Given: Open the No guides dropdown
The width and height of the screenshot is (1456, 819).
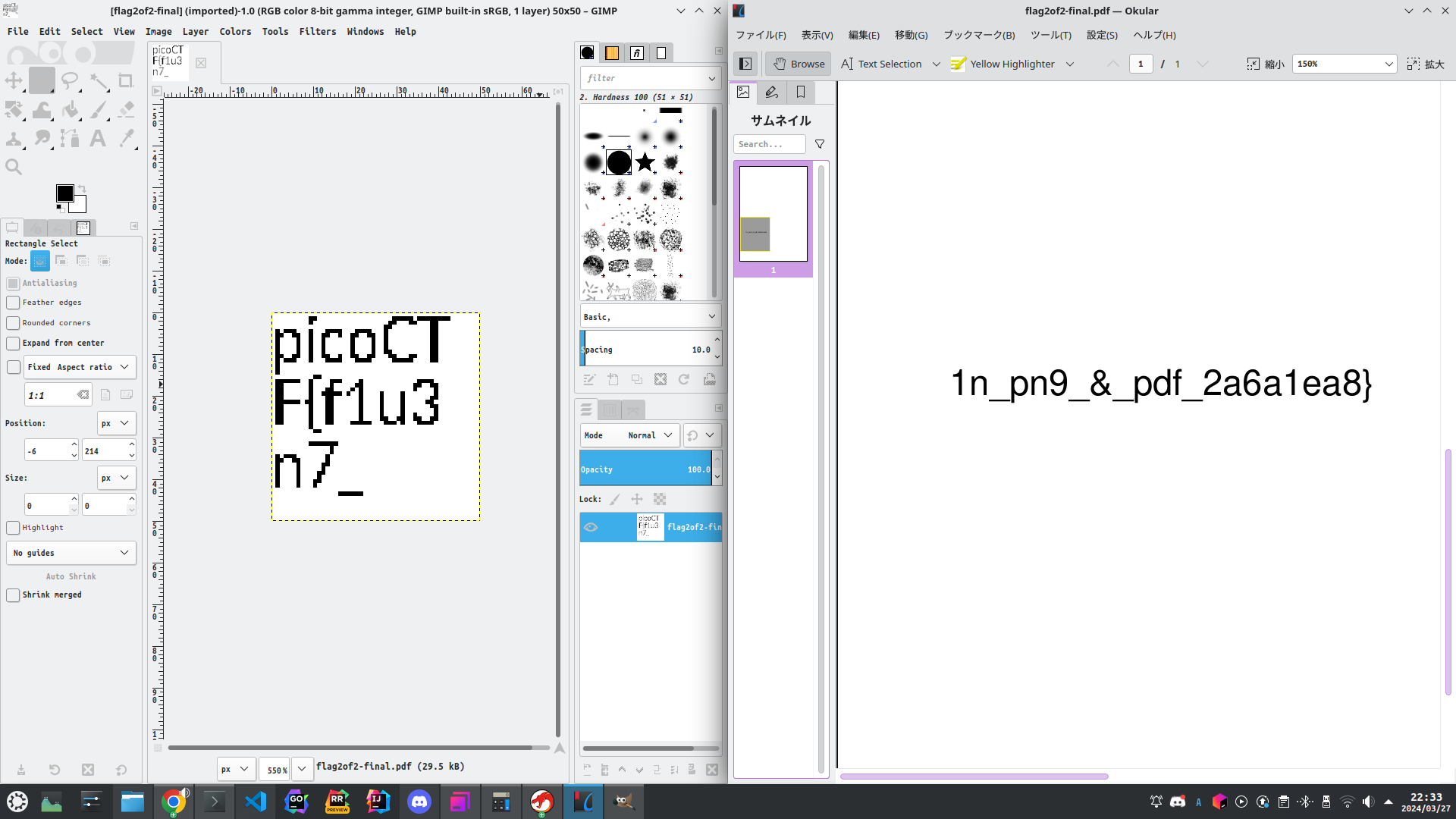Looking at the screenshot, I should coord(71,553).
